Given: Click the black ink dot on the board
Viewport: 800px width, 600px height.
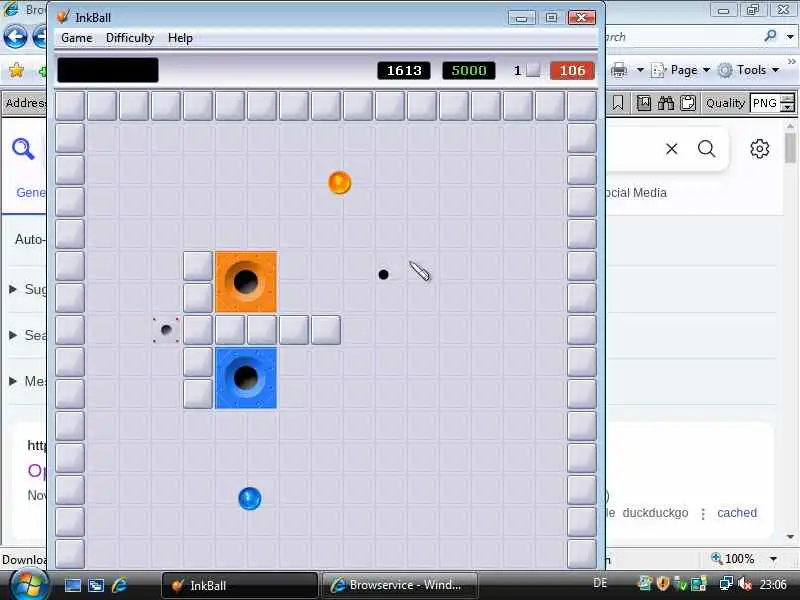Looking at the screenshot, I should (x=383, y=274).
